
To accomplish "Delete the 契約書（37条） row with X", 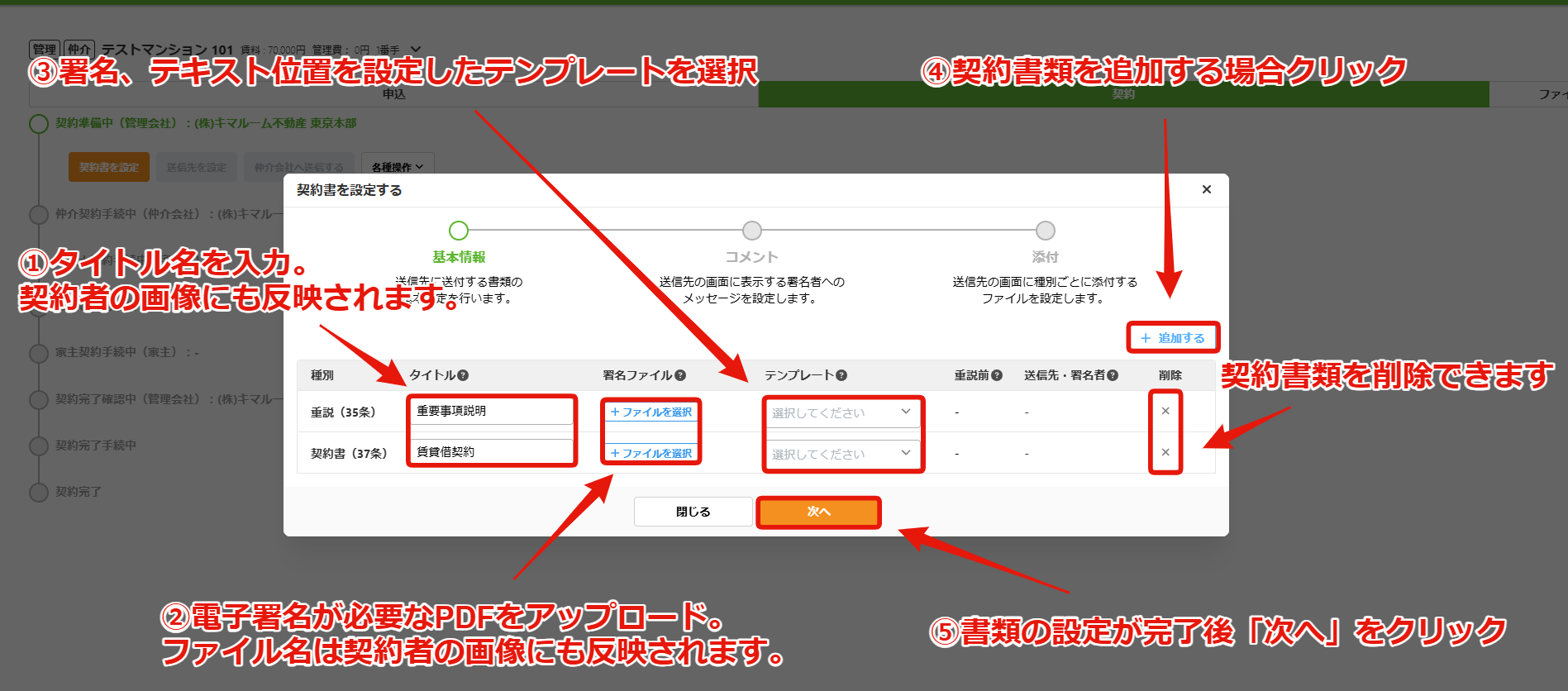I will coord(1165,452).
